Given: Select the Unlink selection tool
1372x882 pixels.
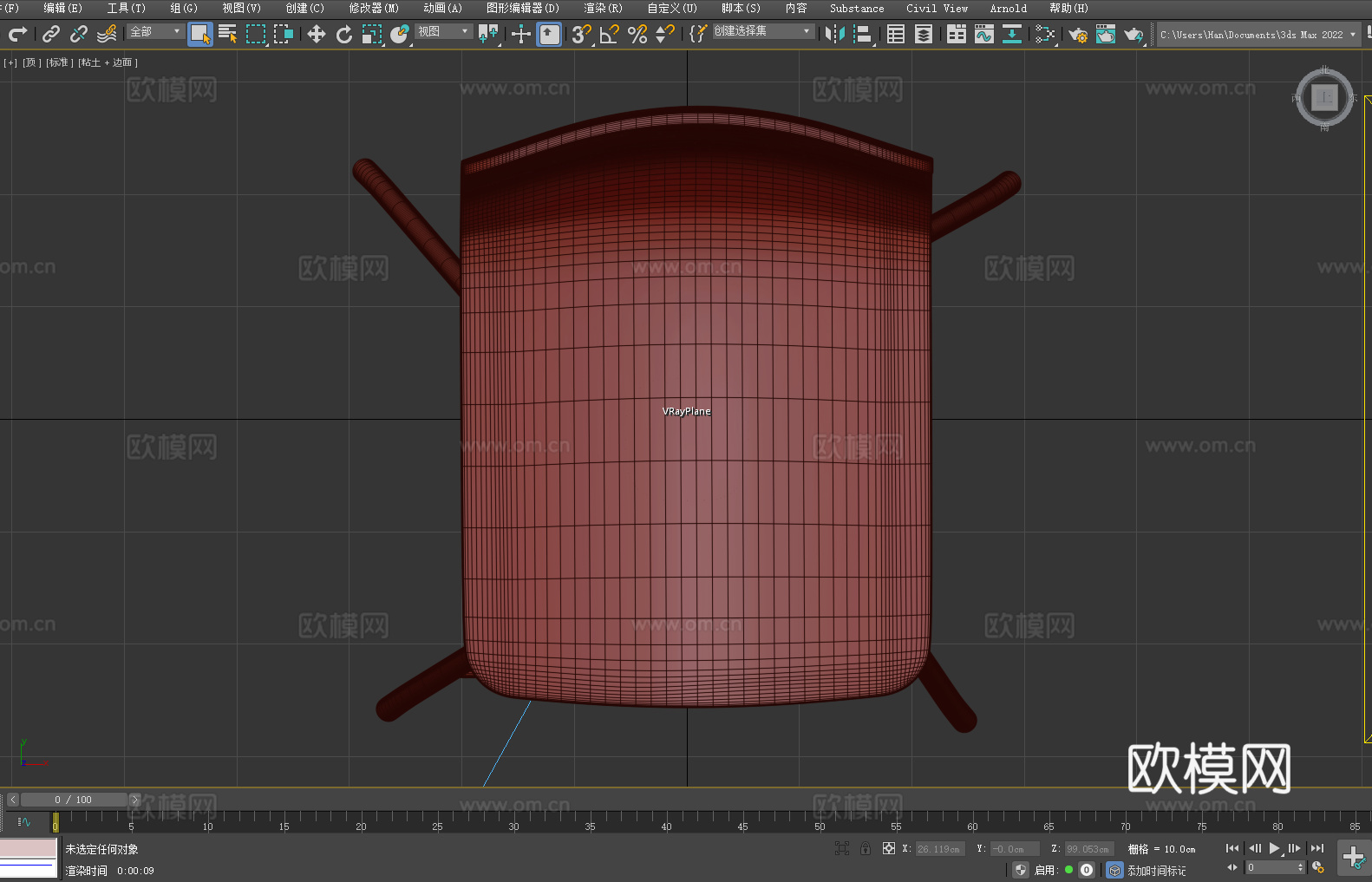Looking at the screenshot, I should point(79,34).
